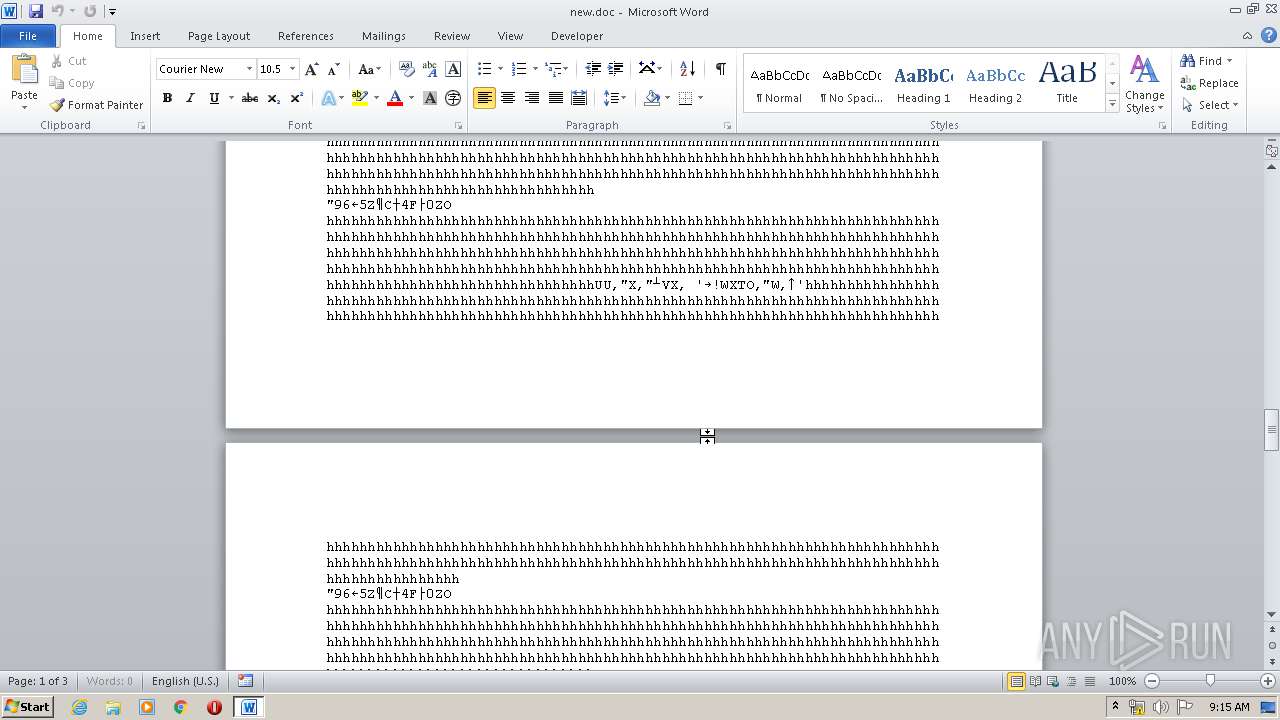Screen dimensions: 1280x720
Task: Expand Styles gallery More arrow
Action: (1112, 104)
